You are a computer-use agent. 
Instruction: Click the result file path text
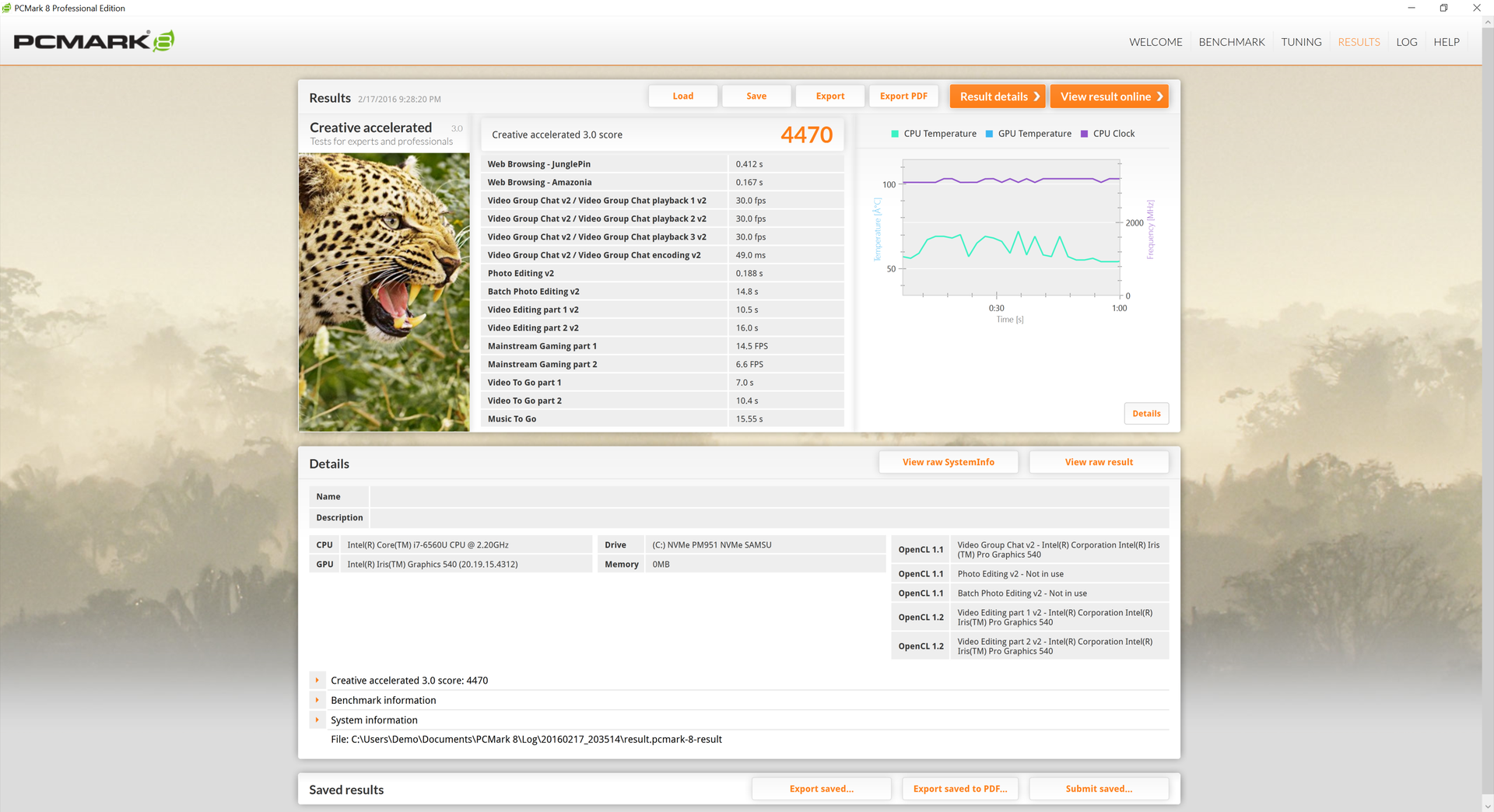526,740
